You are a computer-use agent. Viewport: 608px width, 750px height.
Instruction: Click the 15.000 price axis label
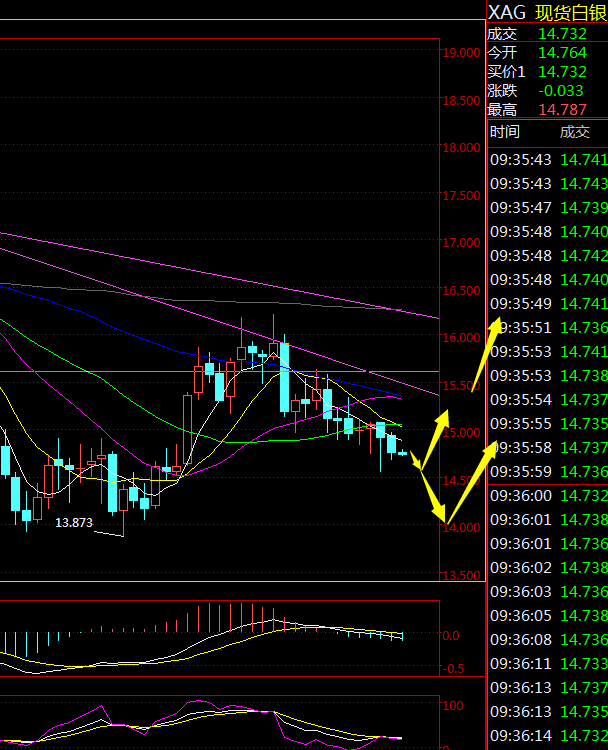tap(461, 433)
